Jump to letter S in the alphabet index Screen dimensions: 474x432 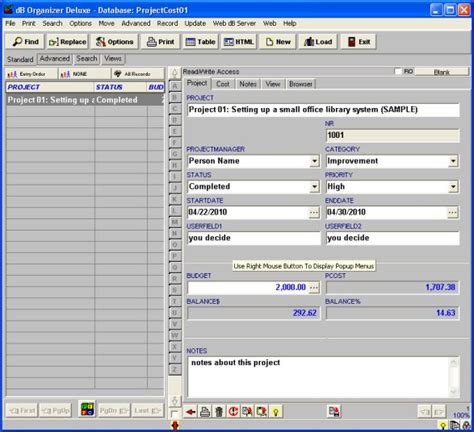174,290
